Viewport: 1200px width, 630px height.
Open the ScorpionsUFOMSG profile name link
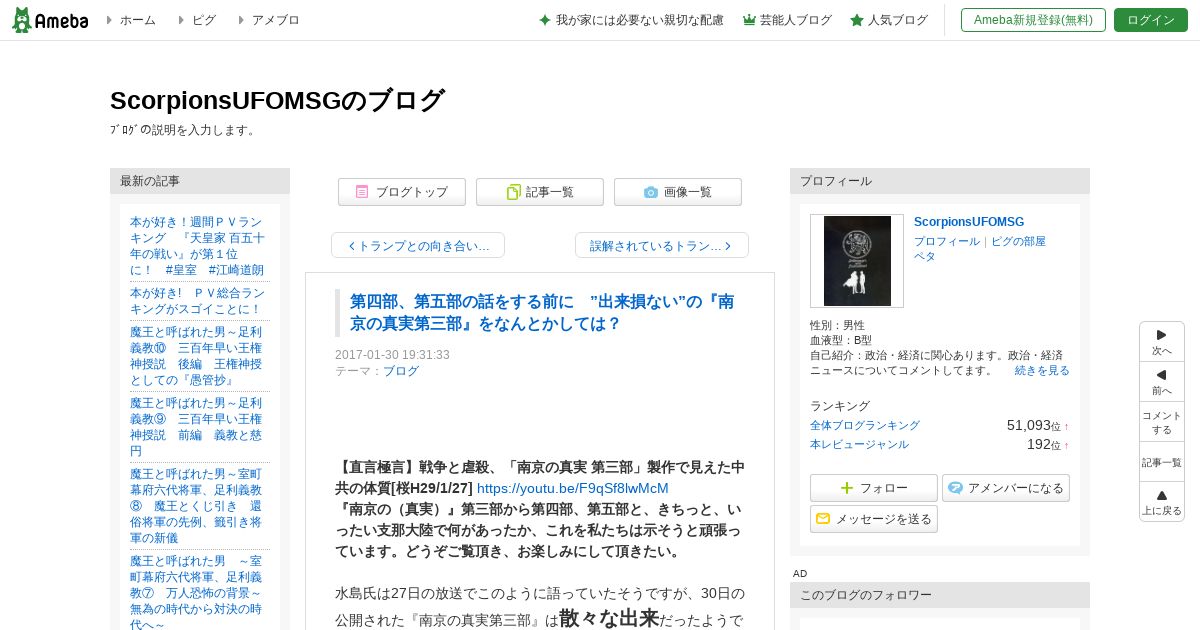pos(969,222)
